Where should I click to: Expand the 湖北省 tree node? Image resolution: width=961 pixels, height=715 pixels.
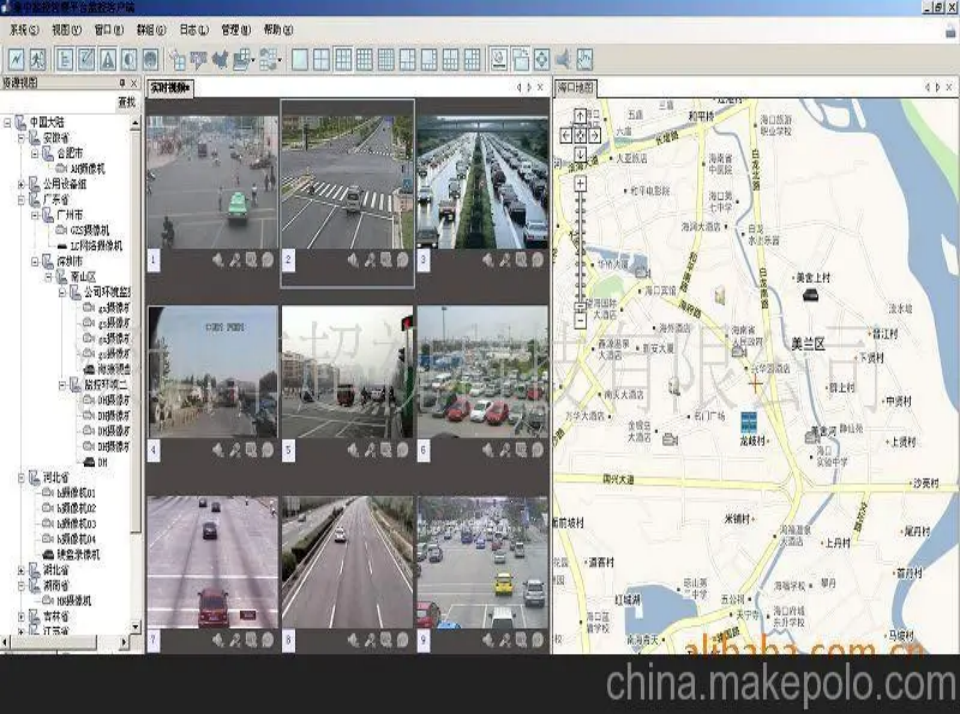coord(21,569)
